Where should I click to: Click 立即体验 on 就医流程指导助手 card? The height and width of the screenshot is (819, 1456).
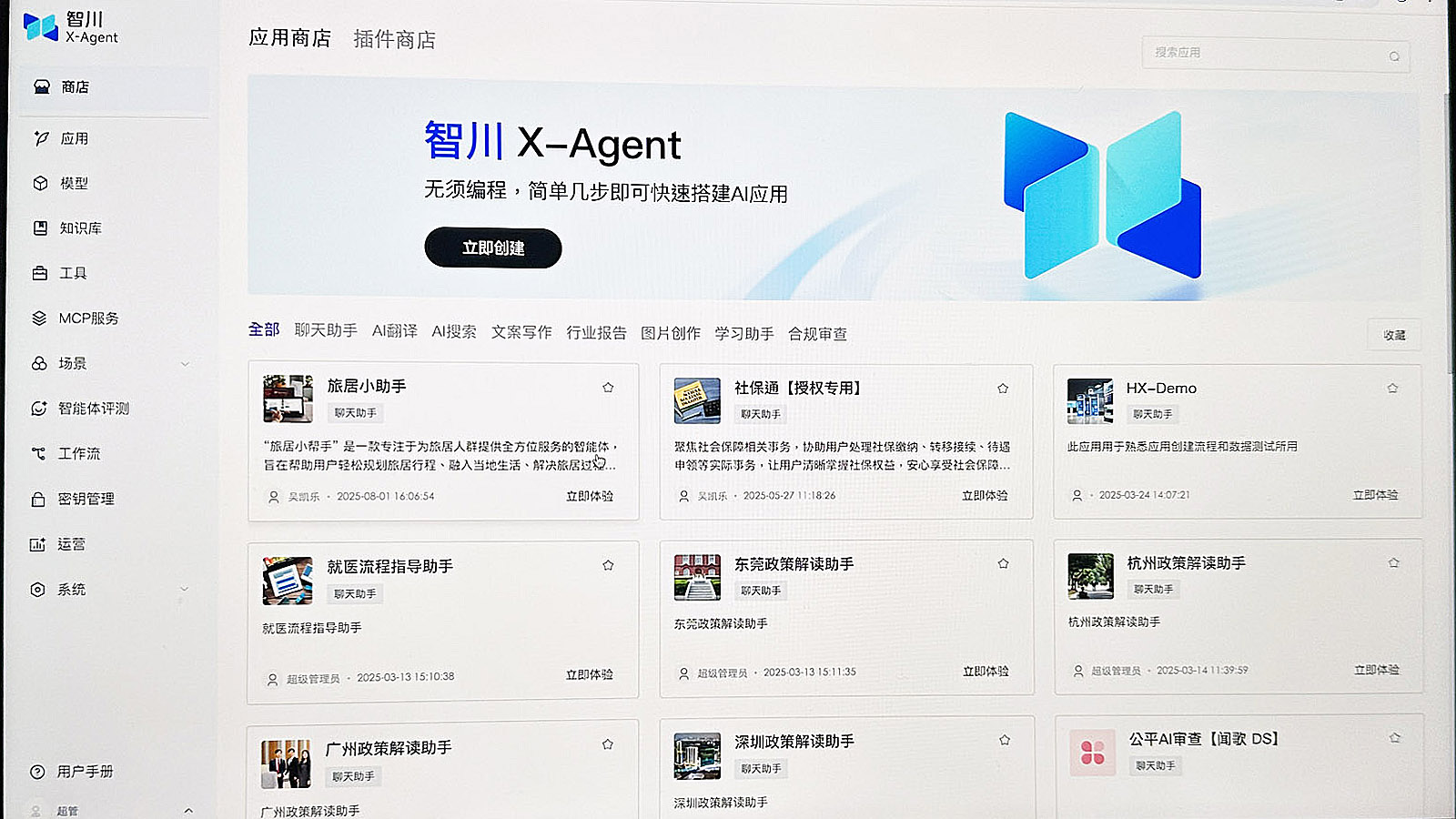point(590,675)
